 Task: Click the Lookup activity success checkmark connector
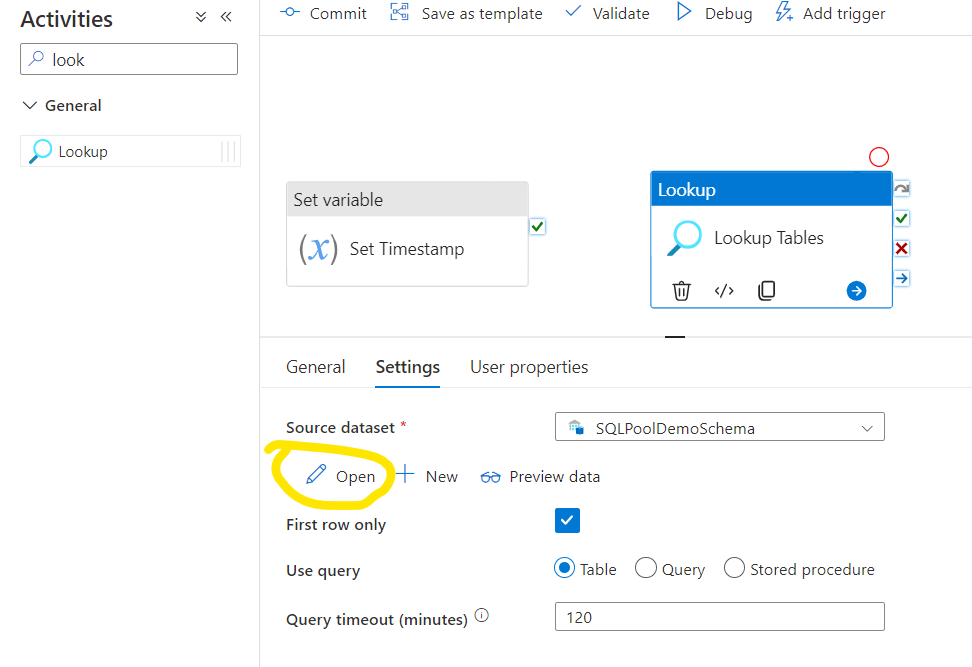click(901, 218)
